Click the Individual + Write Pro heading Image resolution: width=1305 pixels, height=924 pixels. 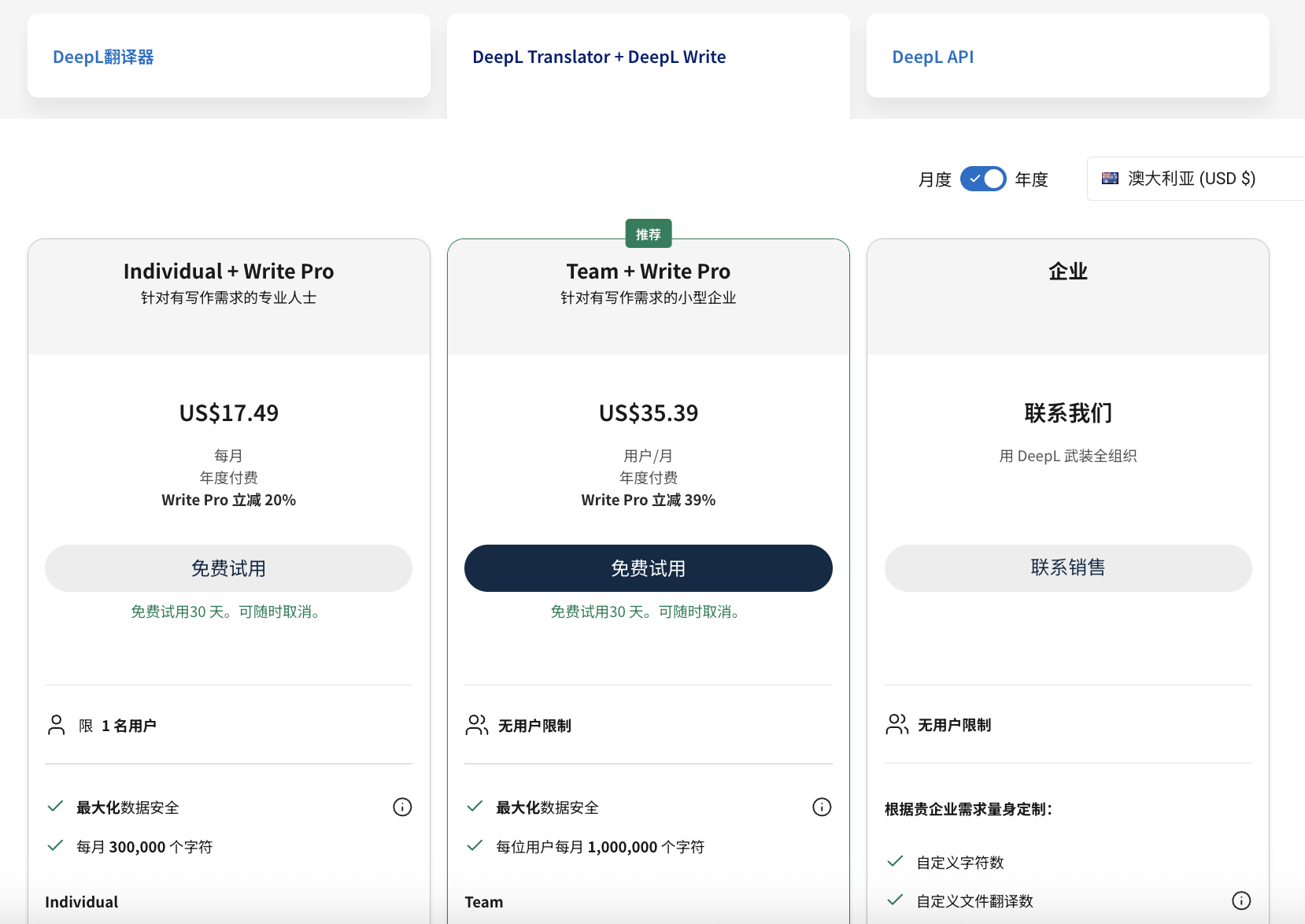click(x=229, y=272)
